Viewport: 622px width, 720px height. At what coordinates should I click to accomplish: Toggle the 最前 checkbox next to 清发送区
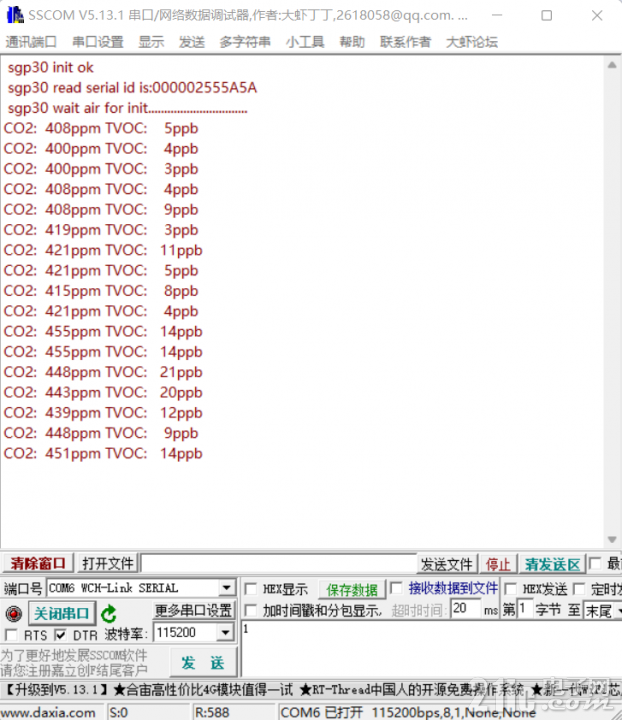594,563
